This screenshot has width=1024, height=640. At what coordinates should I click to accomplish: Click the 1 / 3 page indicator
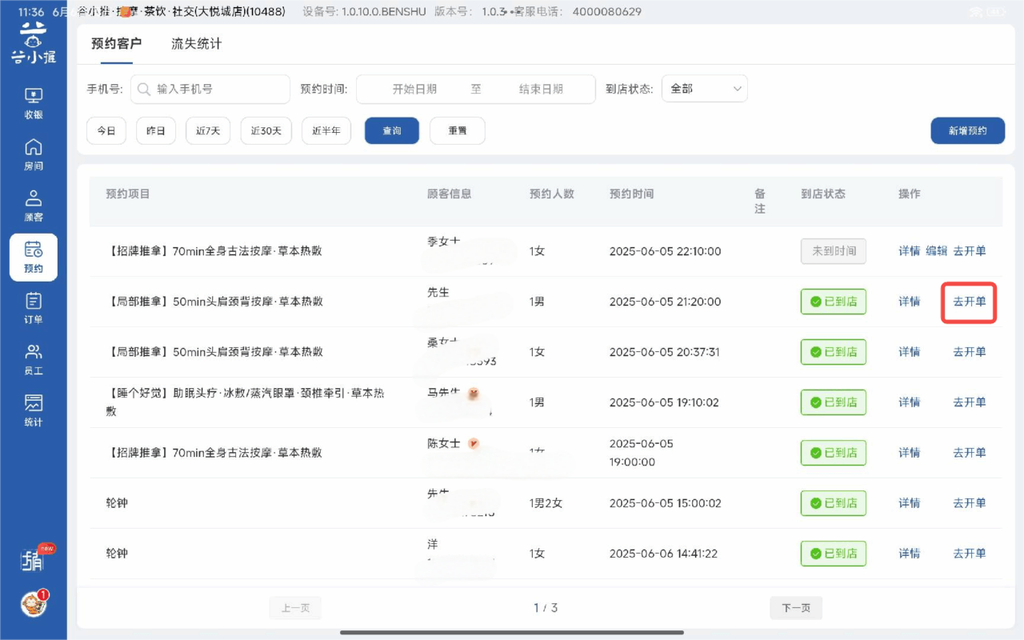point(546,608)
